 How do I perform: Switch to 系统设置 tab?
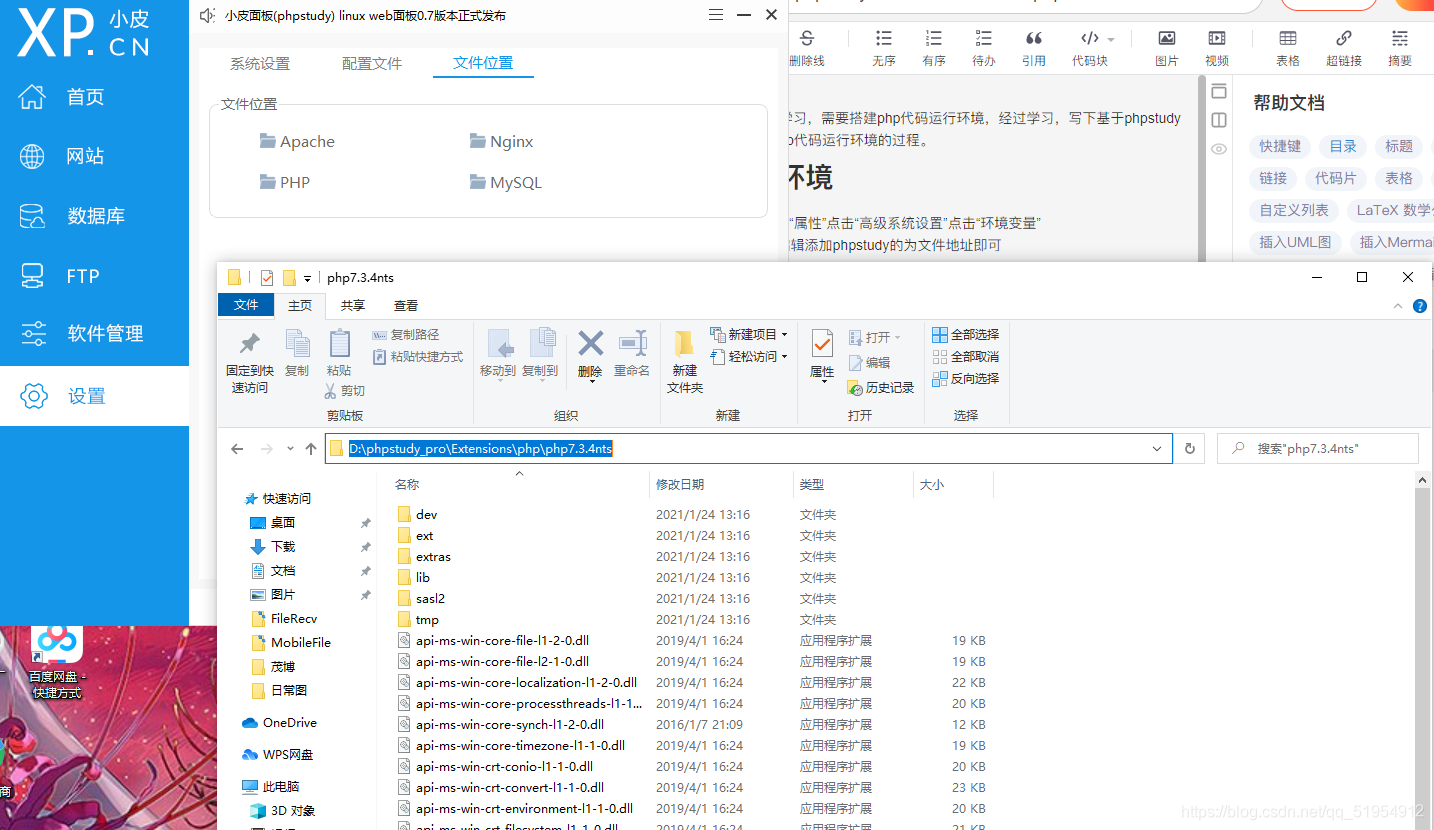coord(260,63)
